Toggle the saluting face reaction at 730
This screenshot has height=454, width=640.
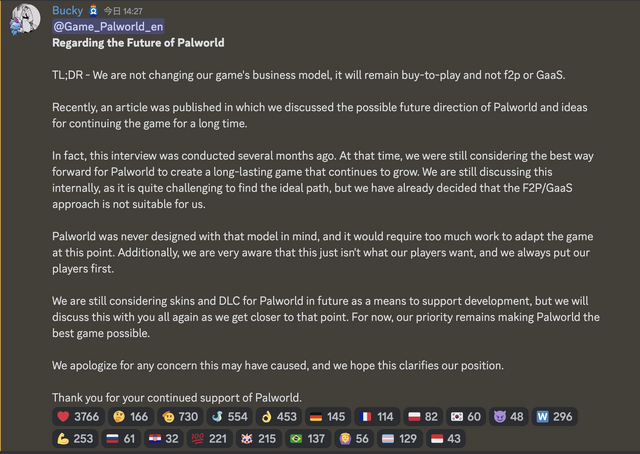pos(180,416)
